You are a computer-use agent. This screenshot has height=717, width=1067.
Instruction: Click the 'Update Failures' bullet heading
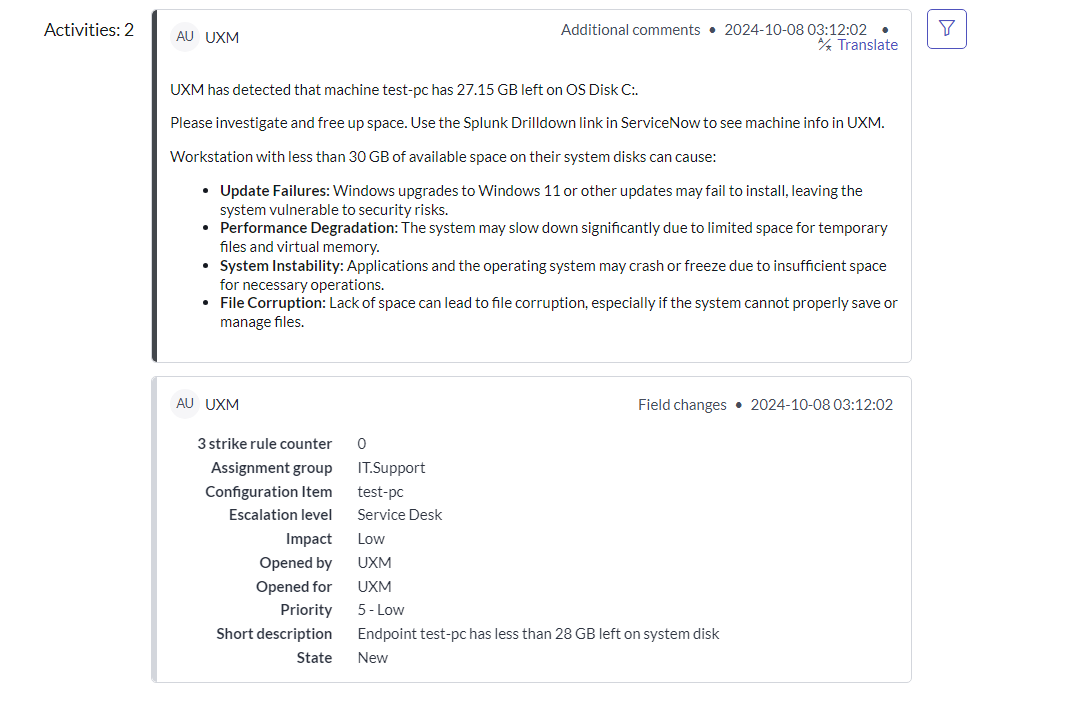coord(274,191)
